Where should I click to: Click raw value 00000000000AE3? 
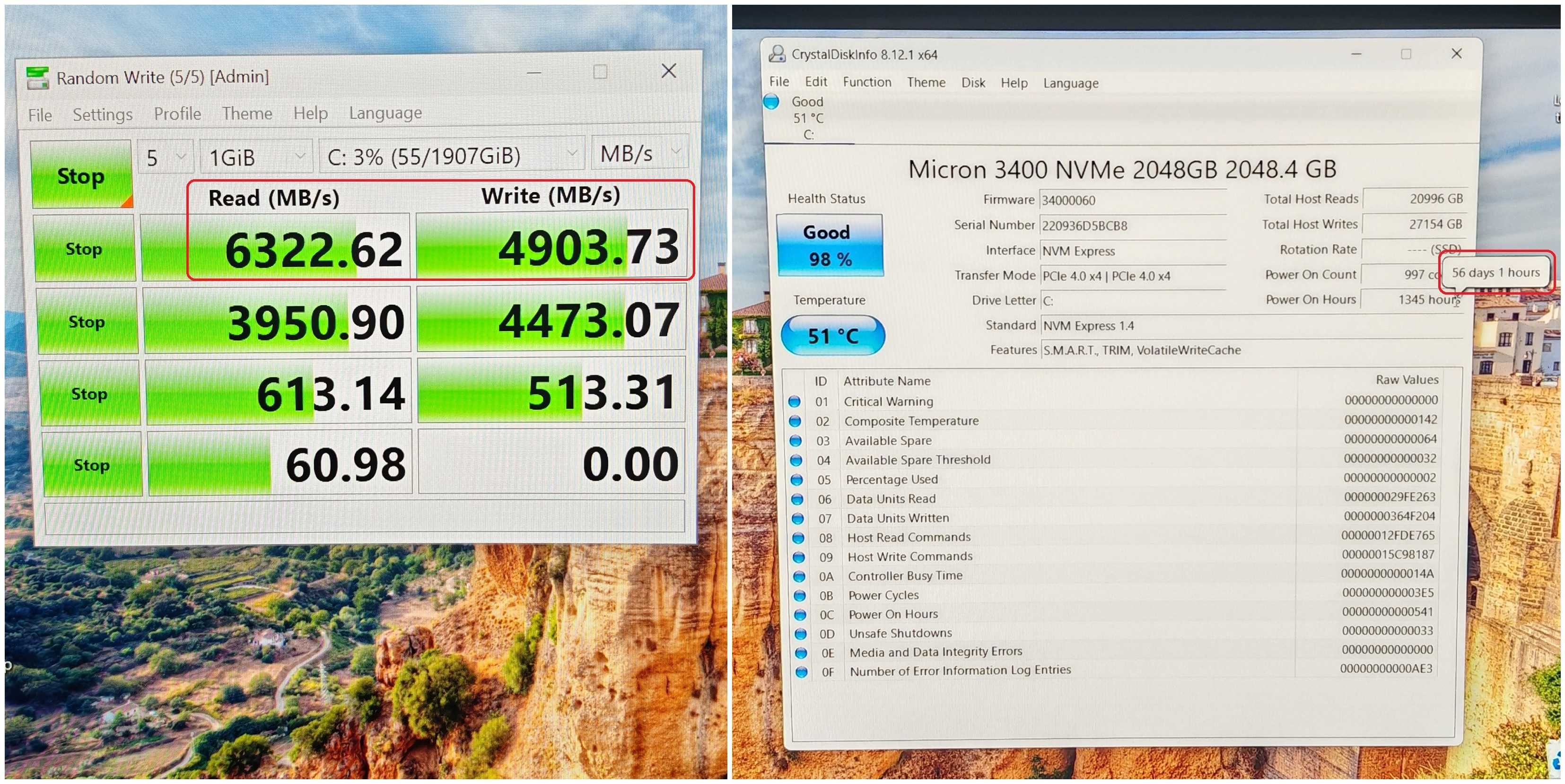tap(1386, 669)
